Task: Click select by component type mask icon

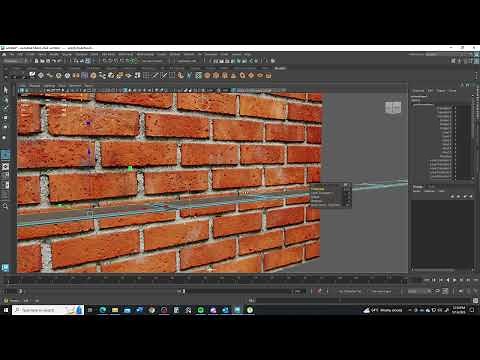Action: [87, 61]
